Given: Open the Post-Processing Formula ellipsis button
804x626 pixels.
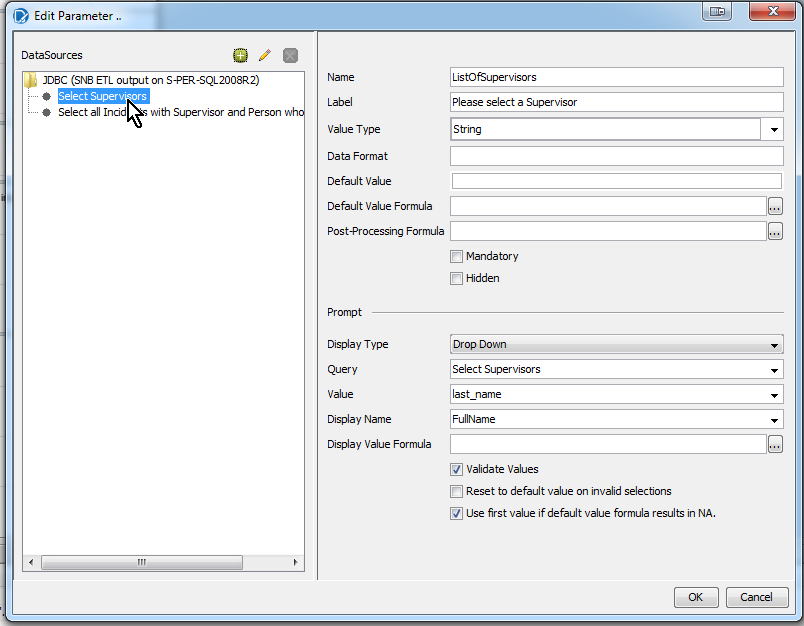Looking at the screenshot, I should click(774, 231).
